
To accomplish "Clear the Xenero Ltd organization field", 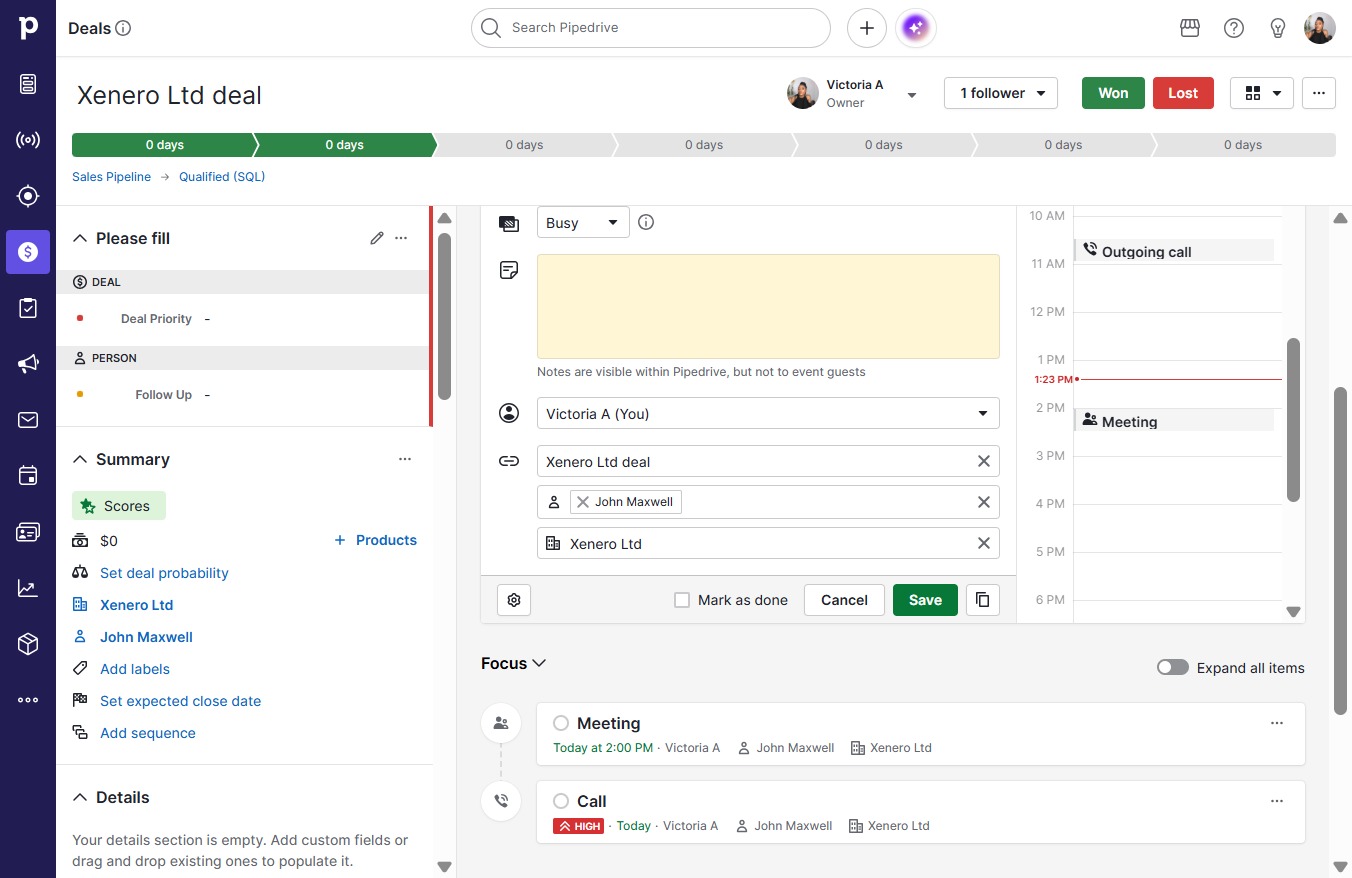I will (984, 543).
